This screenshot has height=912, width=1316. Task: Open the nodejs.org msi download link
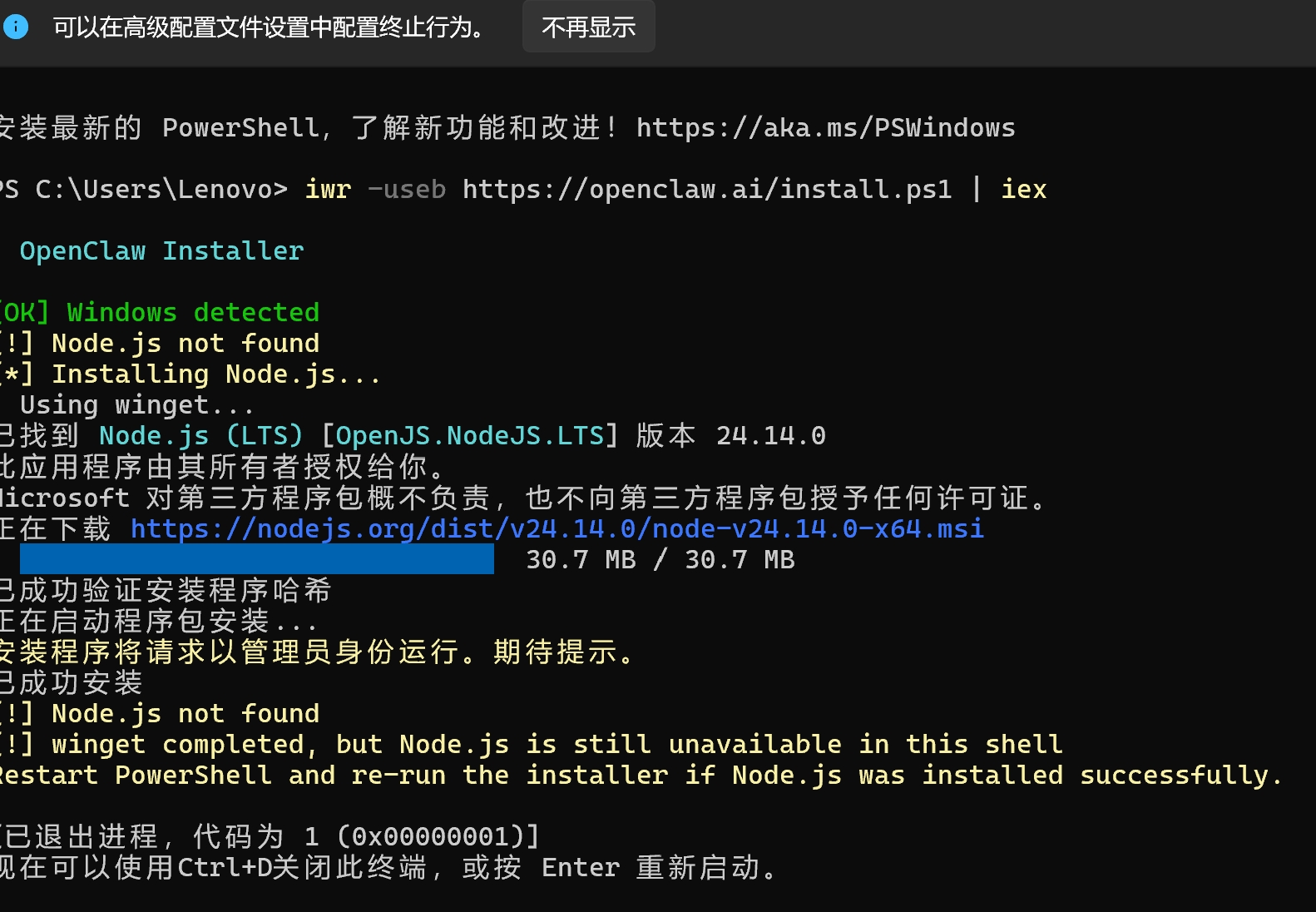point(557,529)
